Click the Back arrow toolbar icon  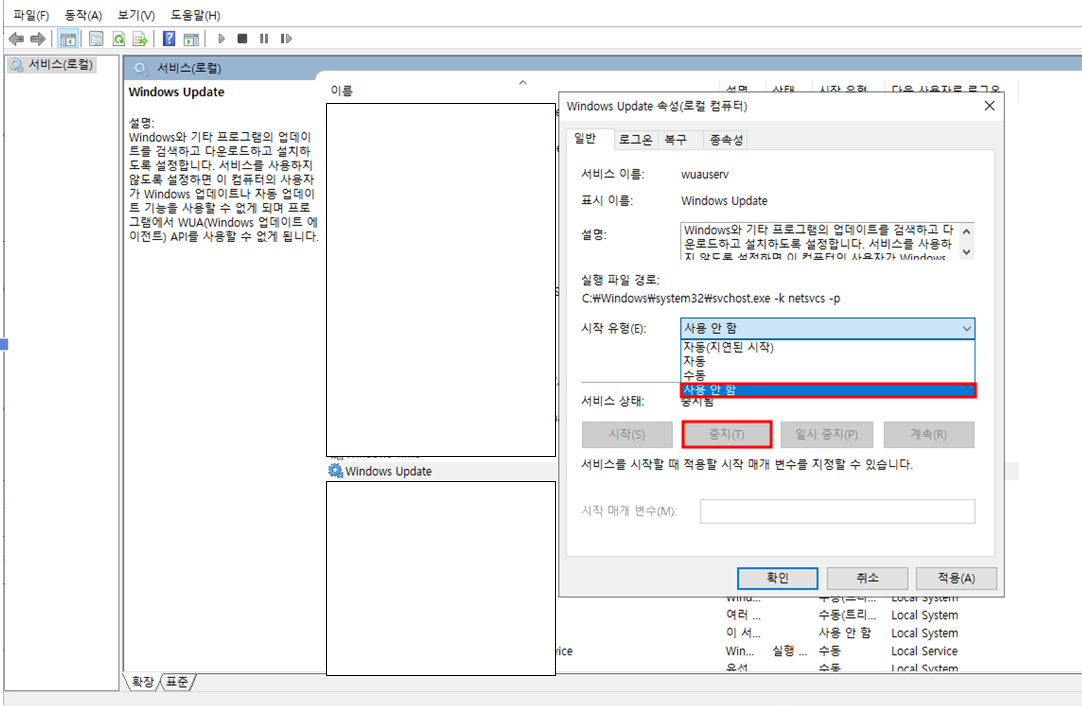(17, 39)
